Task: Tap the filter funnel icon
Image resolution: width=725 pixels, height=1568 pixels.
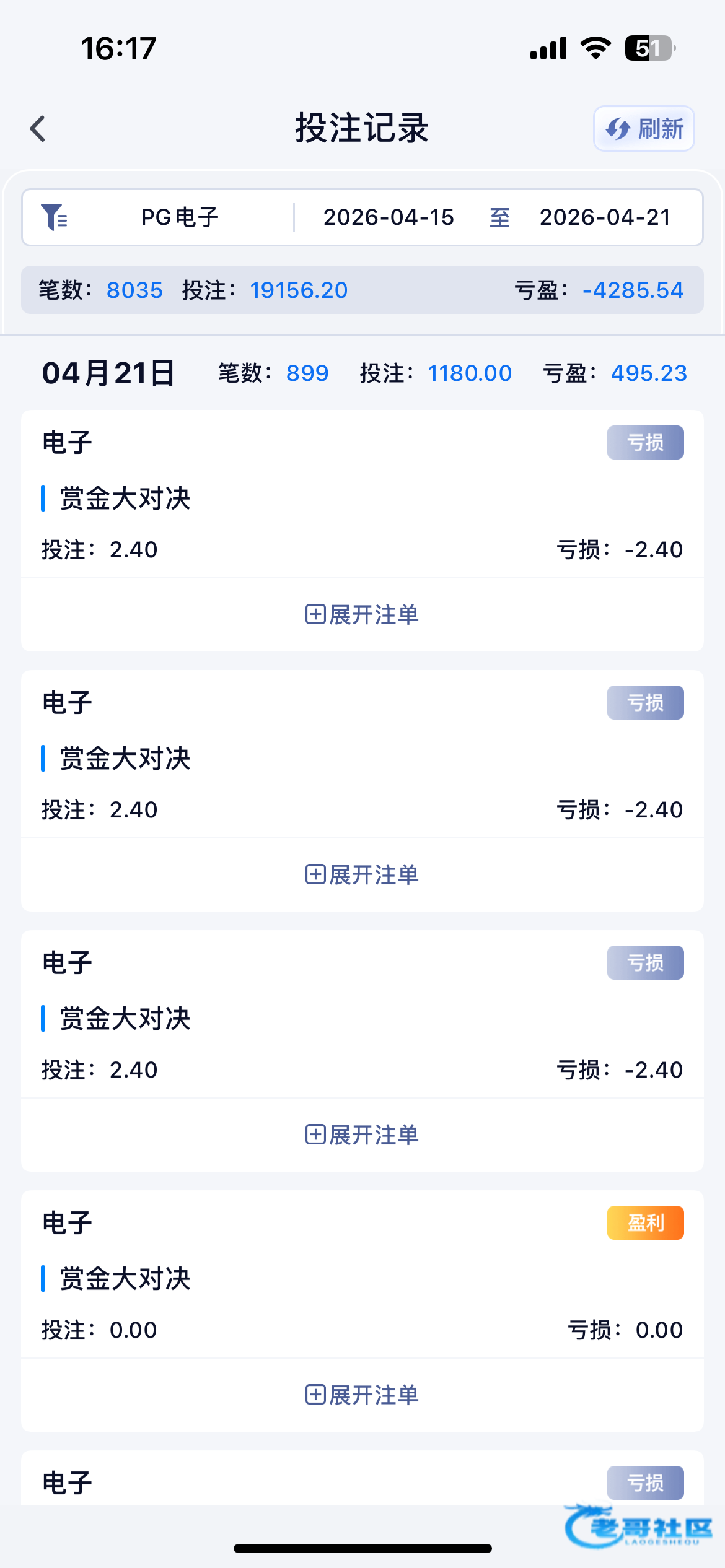Action: click(x=54, y=217)
